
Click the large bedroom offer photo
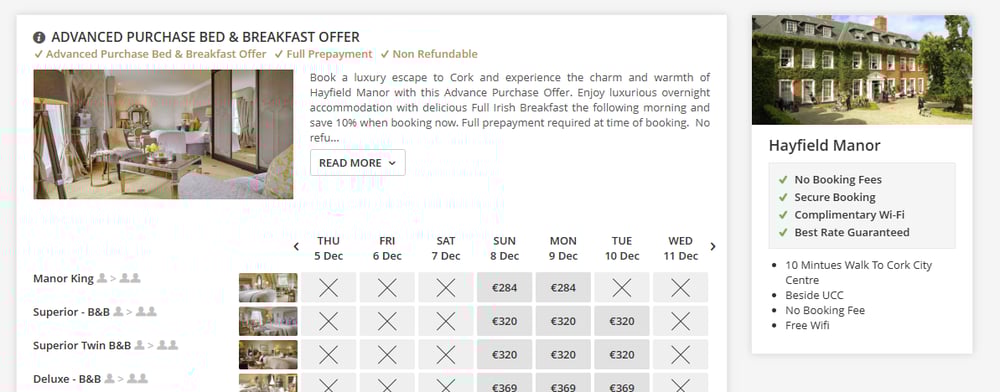click(x=163, y=134)
